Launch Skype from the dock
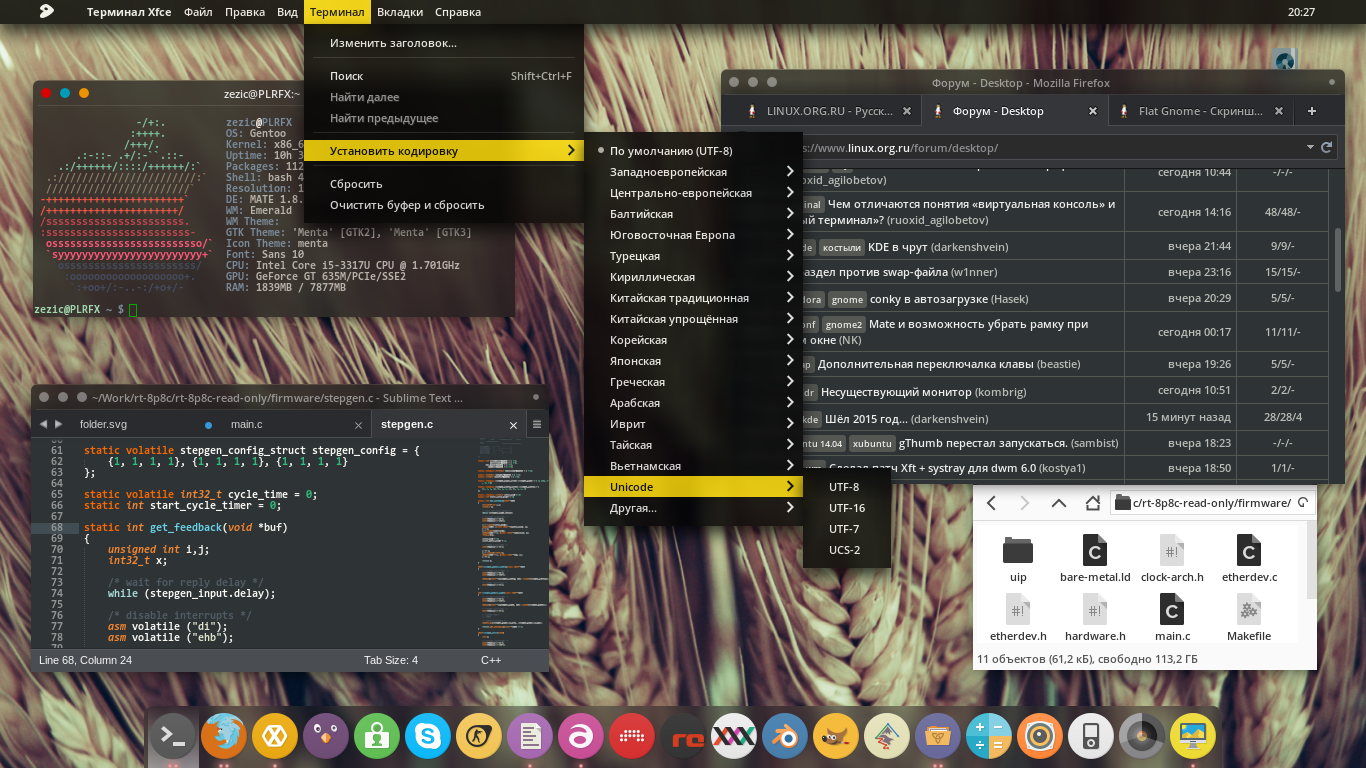Screen dimensions: 1366x768 click(x=428, y=738)
